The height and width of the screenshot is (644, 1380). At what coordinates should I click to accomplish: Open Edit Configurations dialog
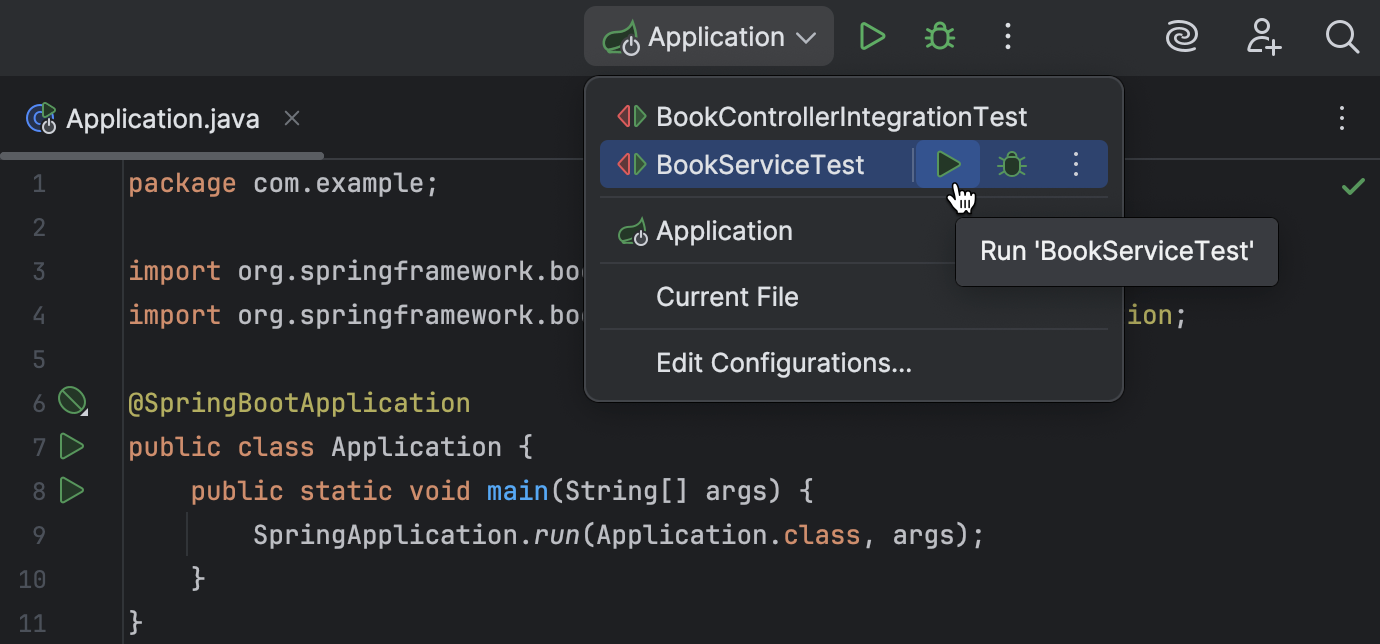(x=784, y=362)
